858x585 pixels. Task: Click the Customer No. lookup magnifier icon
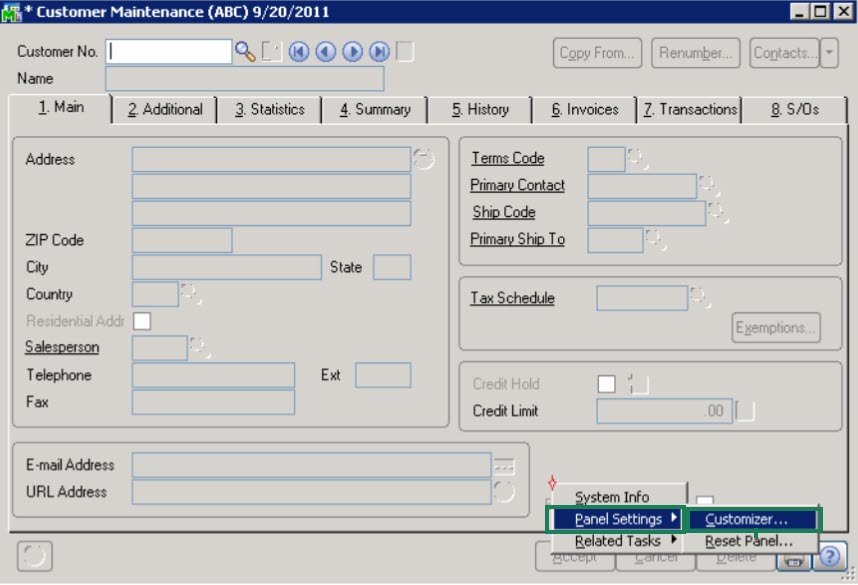click(245, 52)
